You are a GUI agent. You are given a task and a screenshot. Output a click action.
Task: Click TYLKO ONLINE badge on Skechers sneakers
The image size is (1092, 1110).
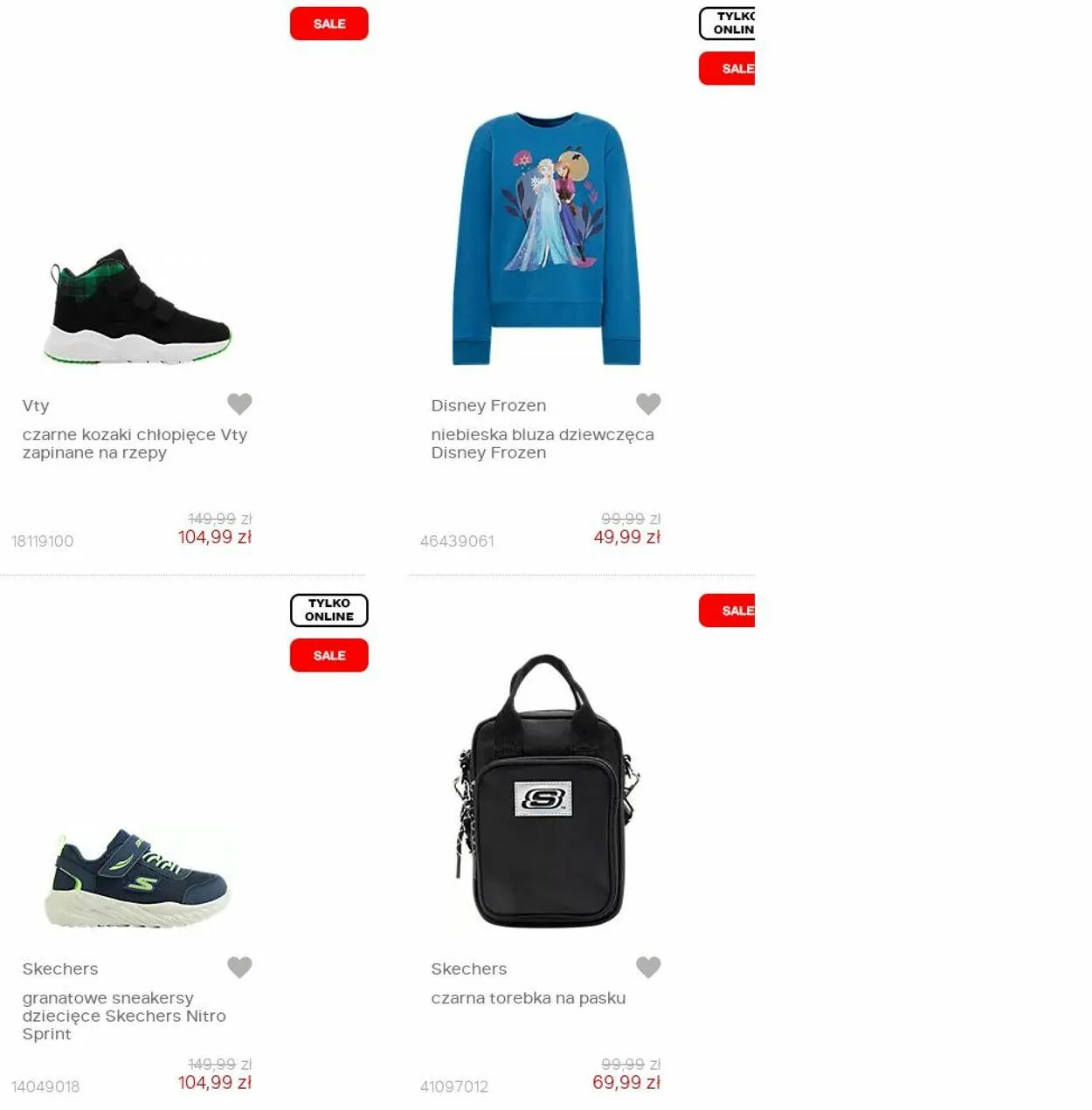(x=329, y=610)
